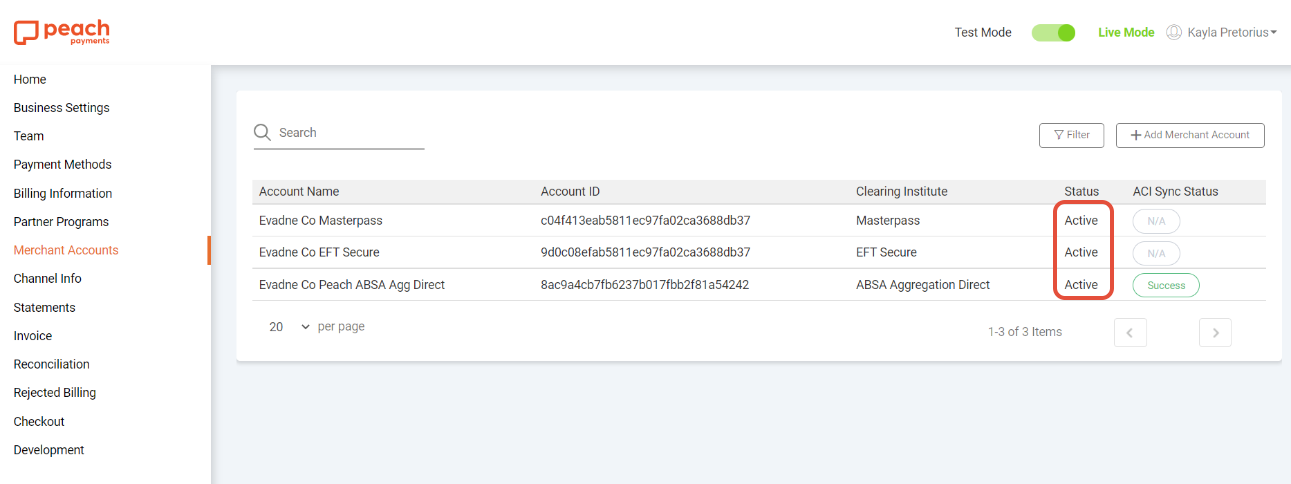Click EFT Secure clearing institute cell
Viewport: 1291px width, 484px height.
(886, 252)
